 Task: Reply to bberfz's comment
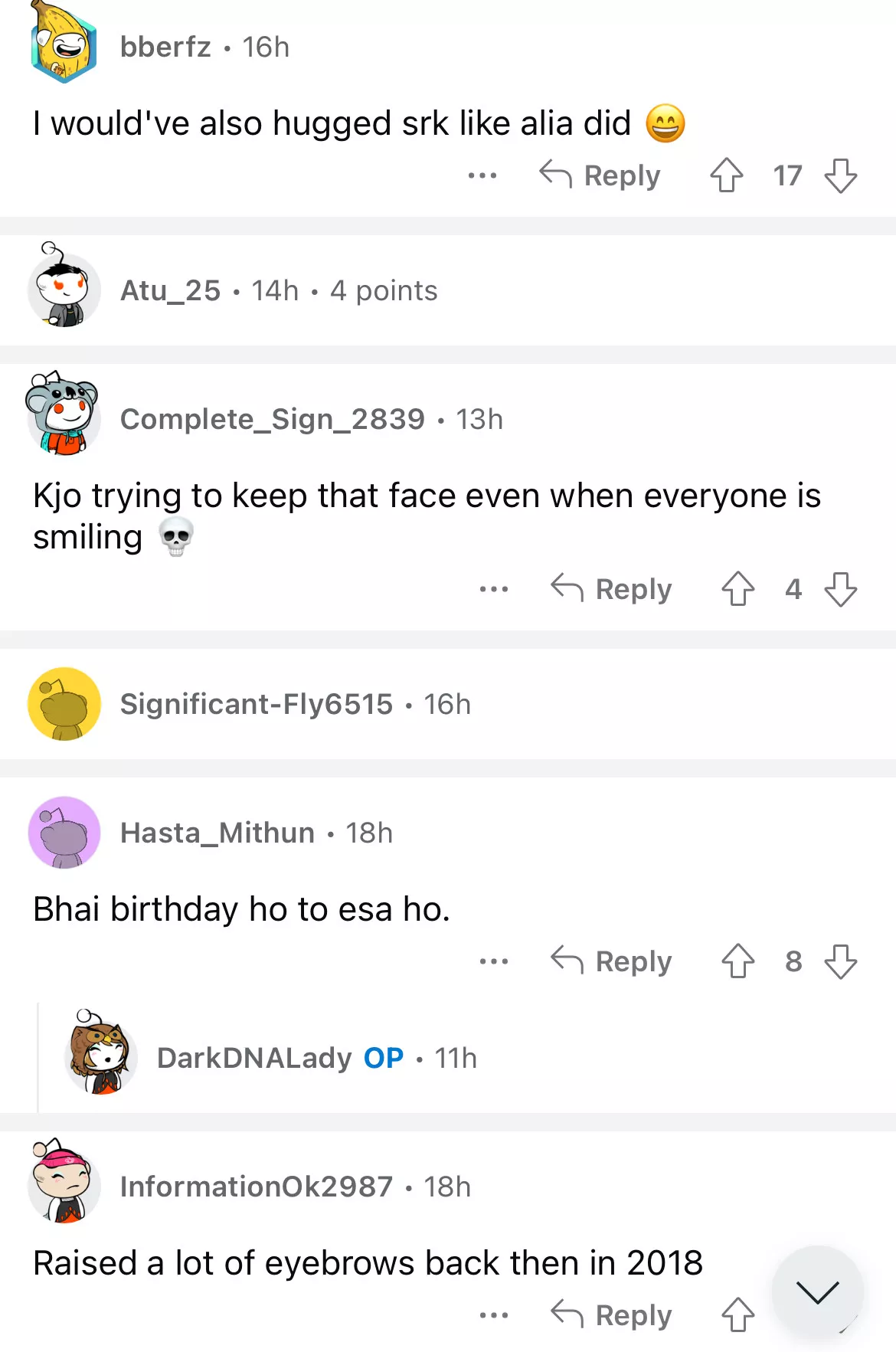(x=600, y=175)
